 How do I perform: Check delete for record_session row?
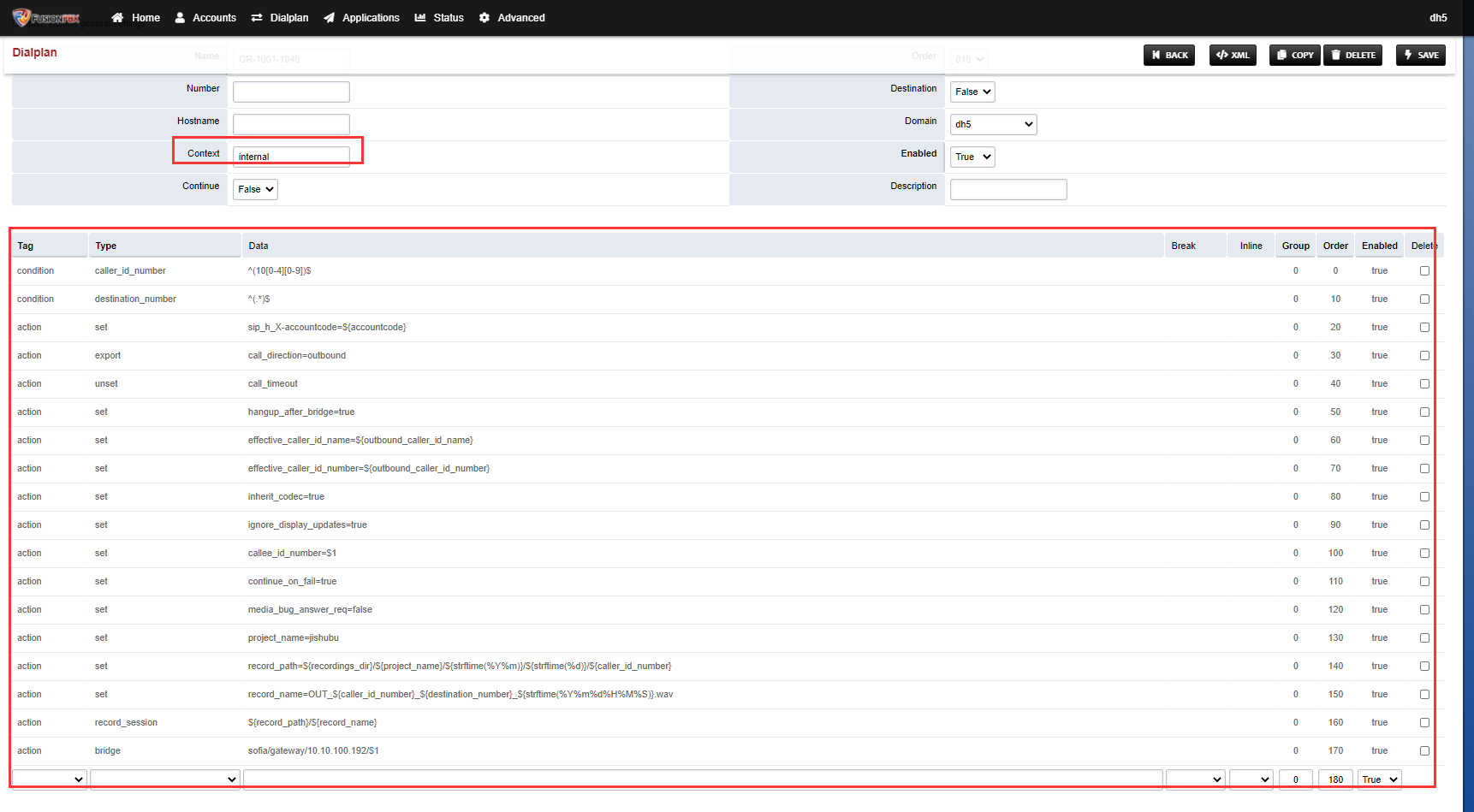1424,723
